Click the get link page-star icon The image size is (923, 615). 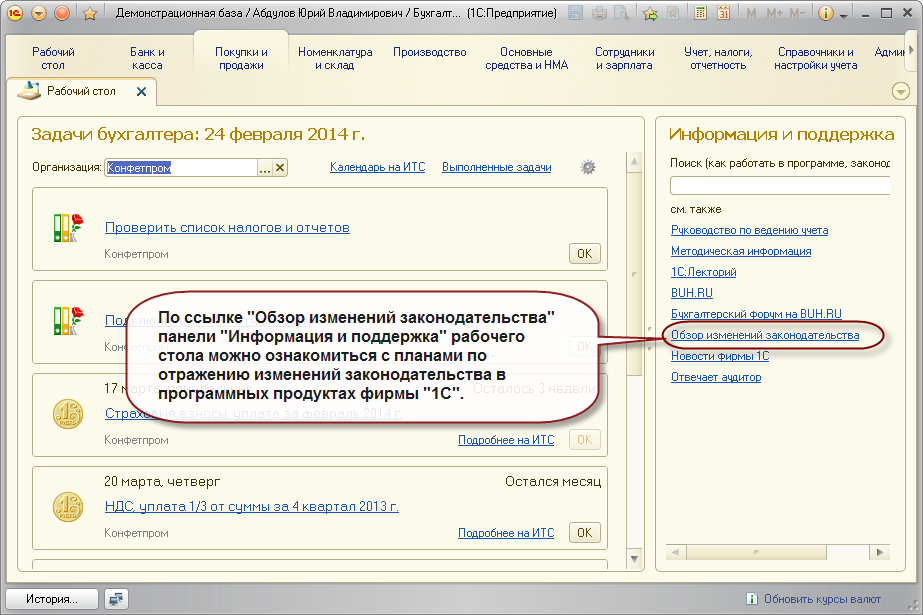coord(673,12)
